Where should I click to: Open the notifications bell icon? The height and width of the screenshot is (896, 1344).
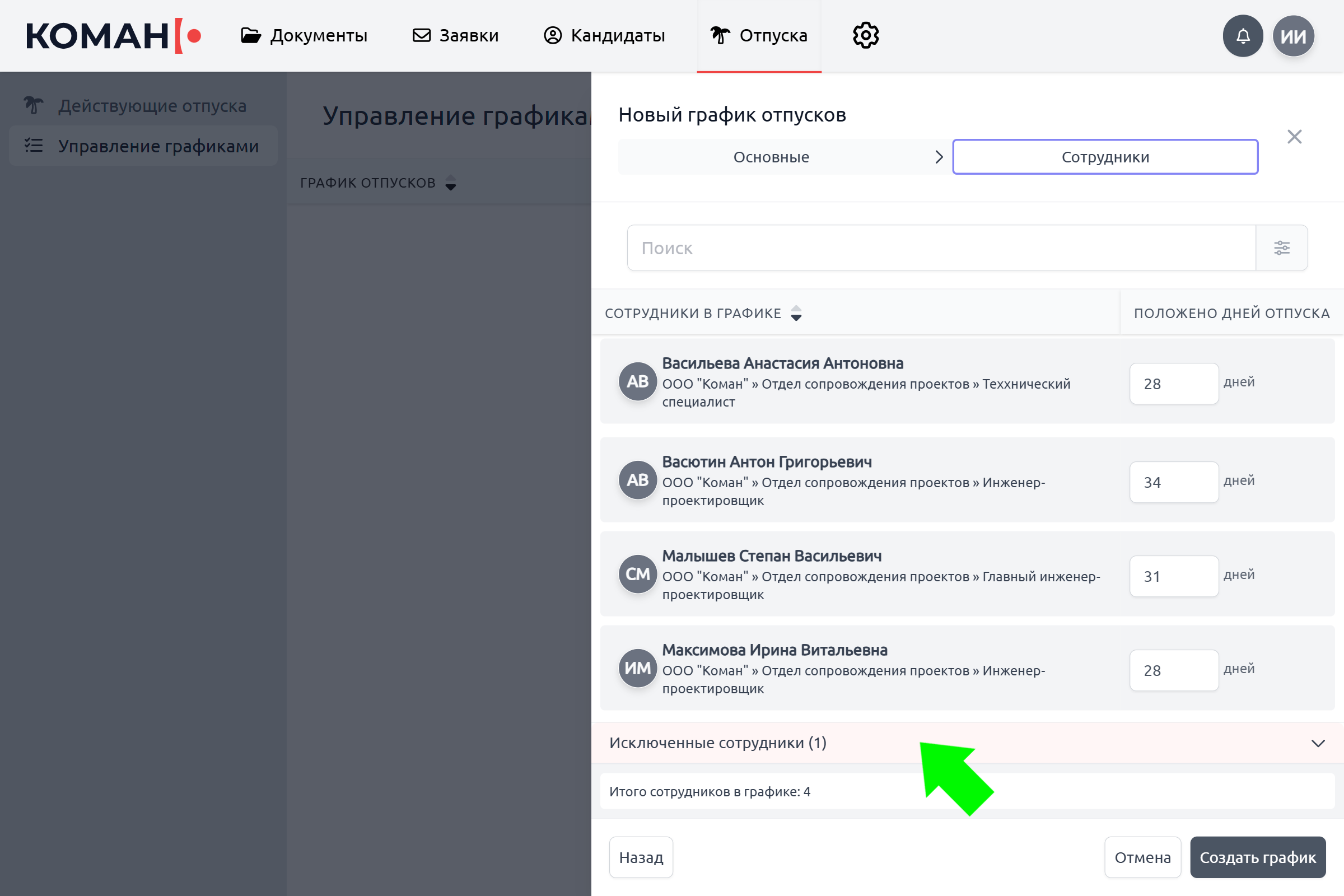pyautogui.click(x=1242, y=36)
